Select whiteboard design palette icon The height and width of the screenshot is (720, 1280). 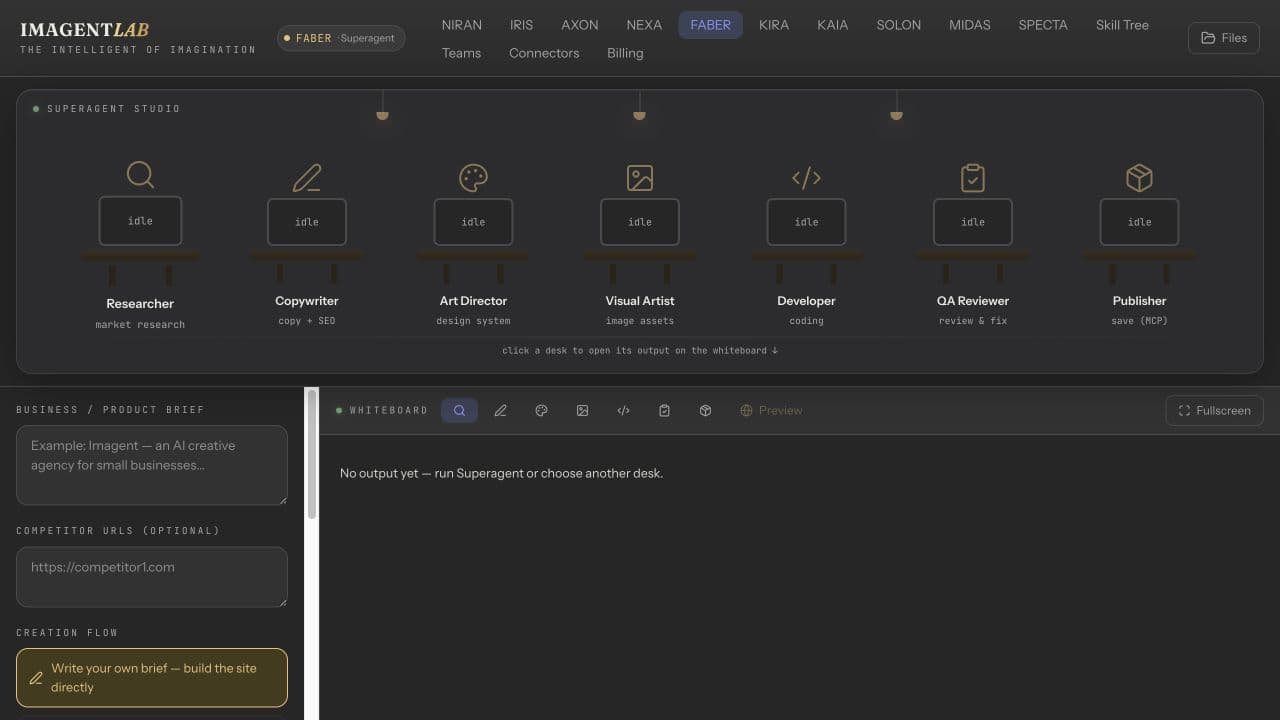541,410
